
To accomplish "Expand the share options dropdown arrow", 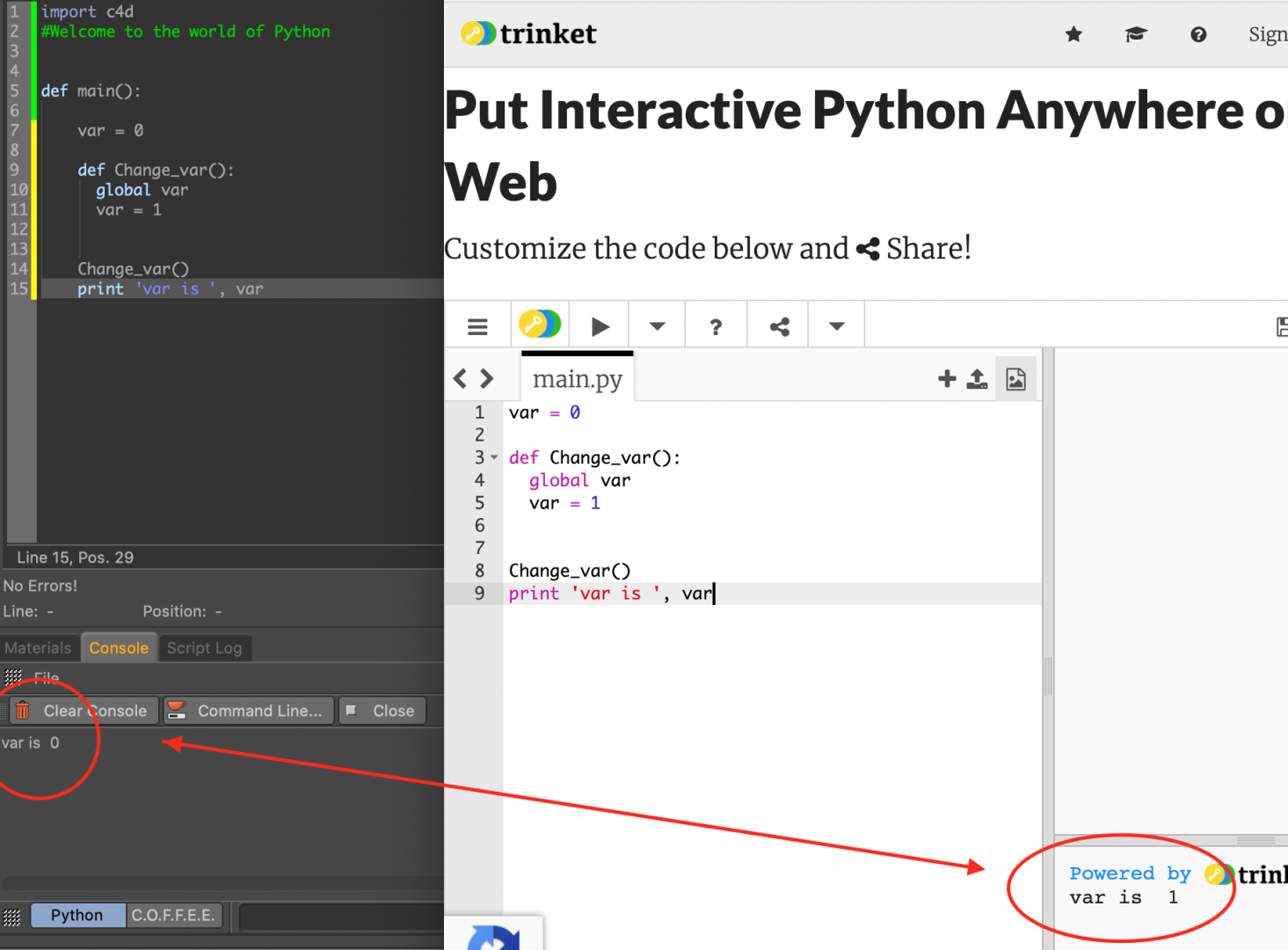I will click(836, 326).
